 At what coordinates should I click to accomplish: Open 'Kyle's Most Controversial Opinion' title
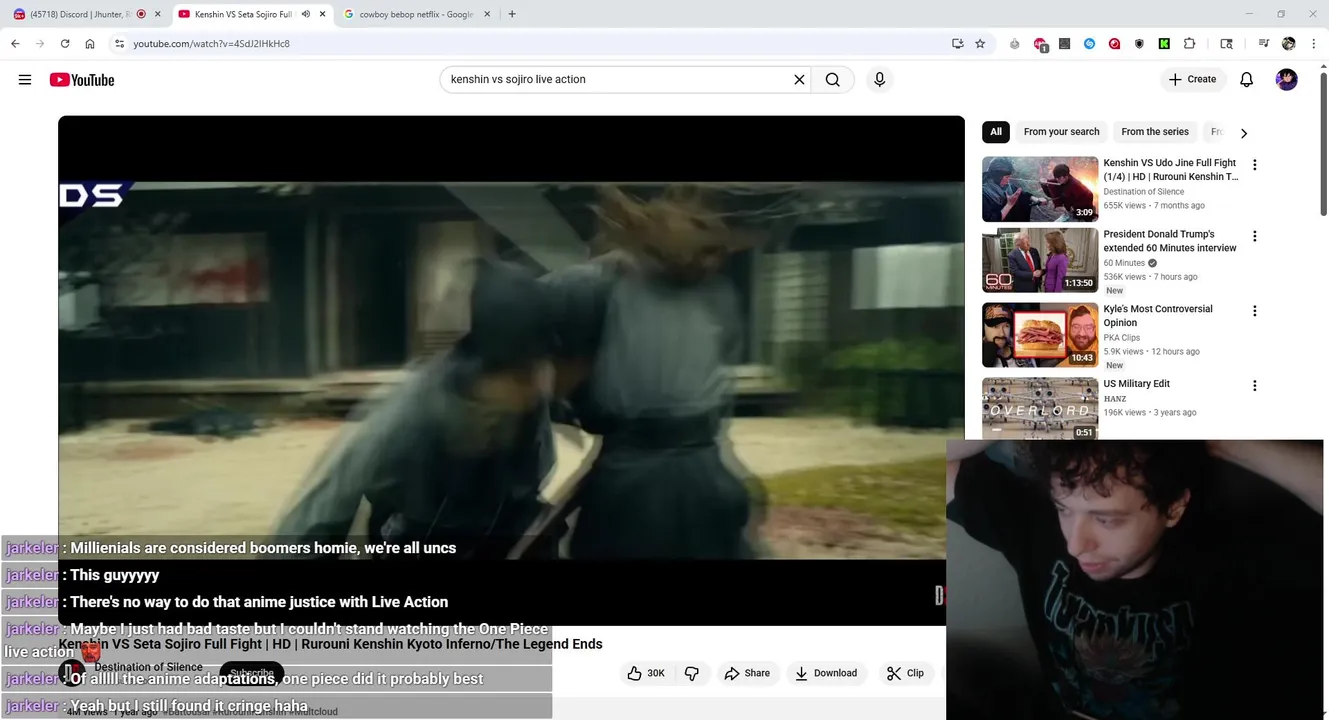(x=1158, y=316)
